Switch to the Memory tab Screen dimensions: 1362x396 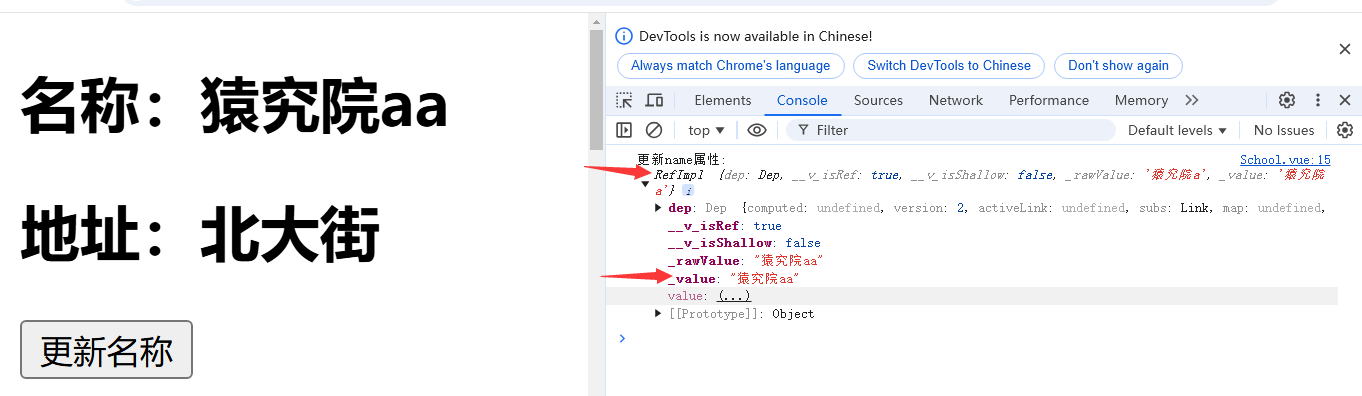pos(1141,100)
